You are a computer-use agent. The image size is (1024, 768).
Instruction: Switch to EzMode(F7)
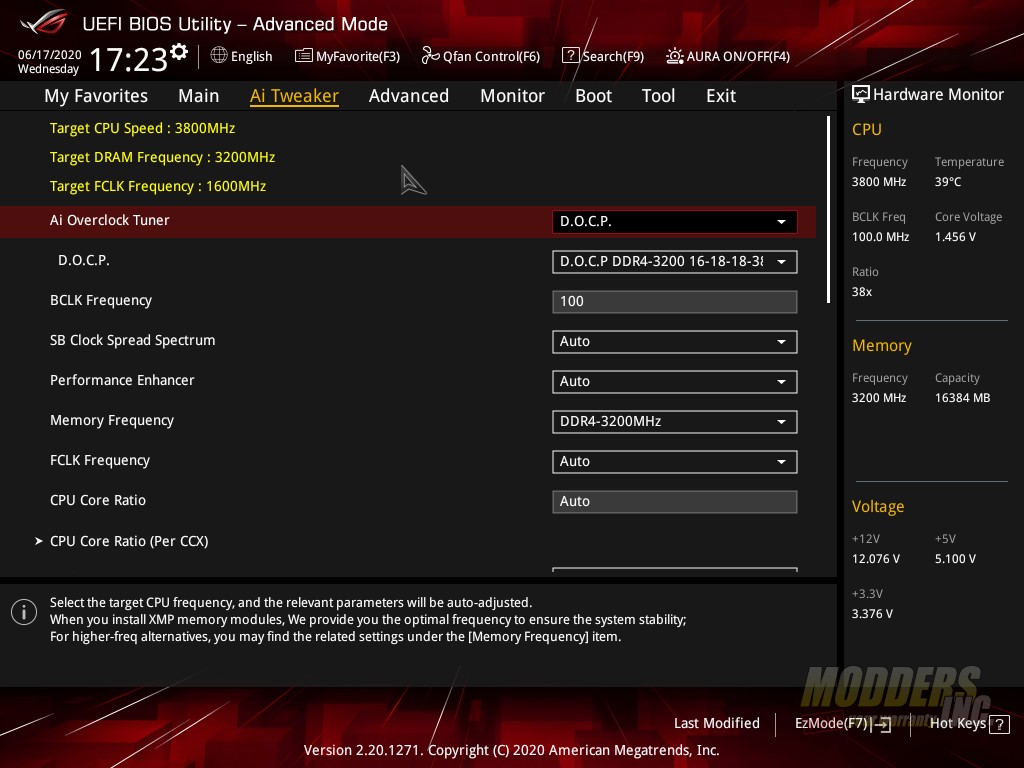pos(842,723)
